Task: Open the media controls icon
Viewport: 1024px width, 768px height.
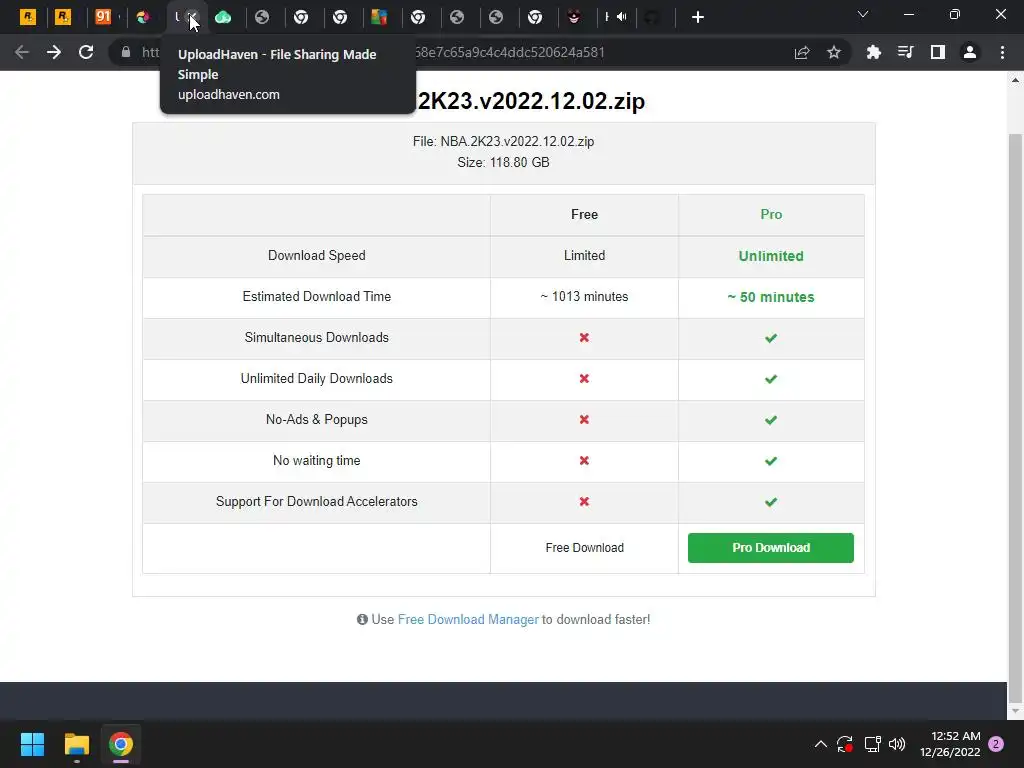Action: tap(905, 52)
